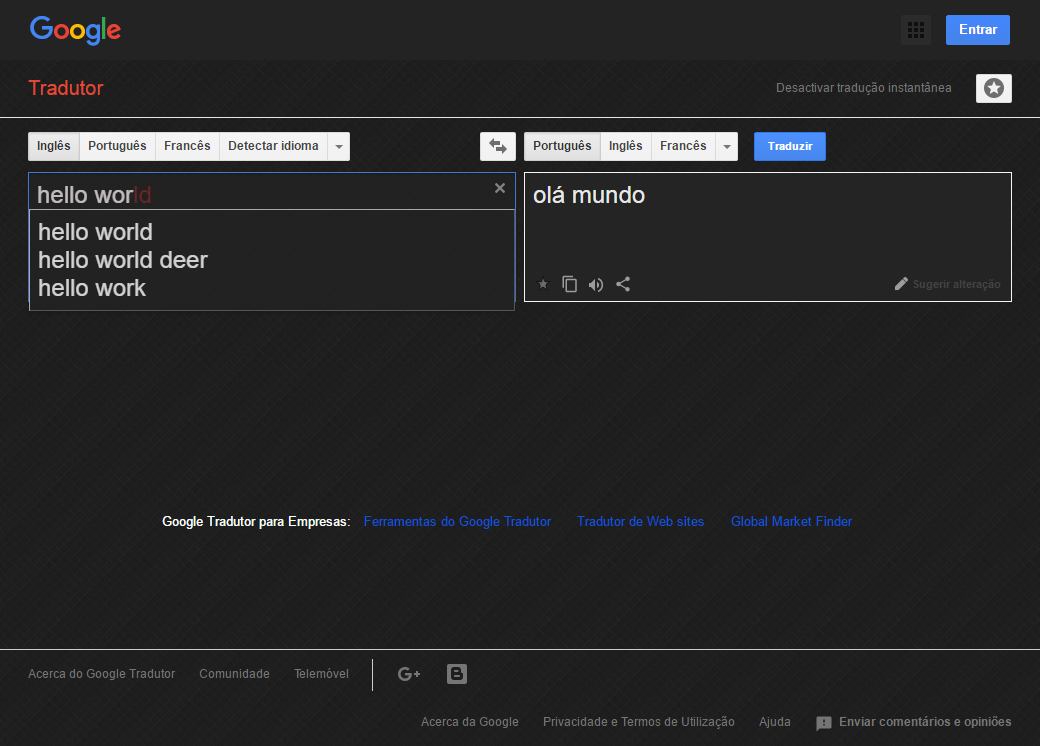
Task: Click the Entrar sign-in button
Action: (978, 30)
